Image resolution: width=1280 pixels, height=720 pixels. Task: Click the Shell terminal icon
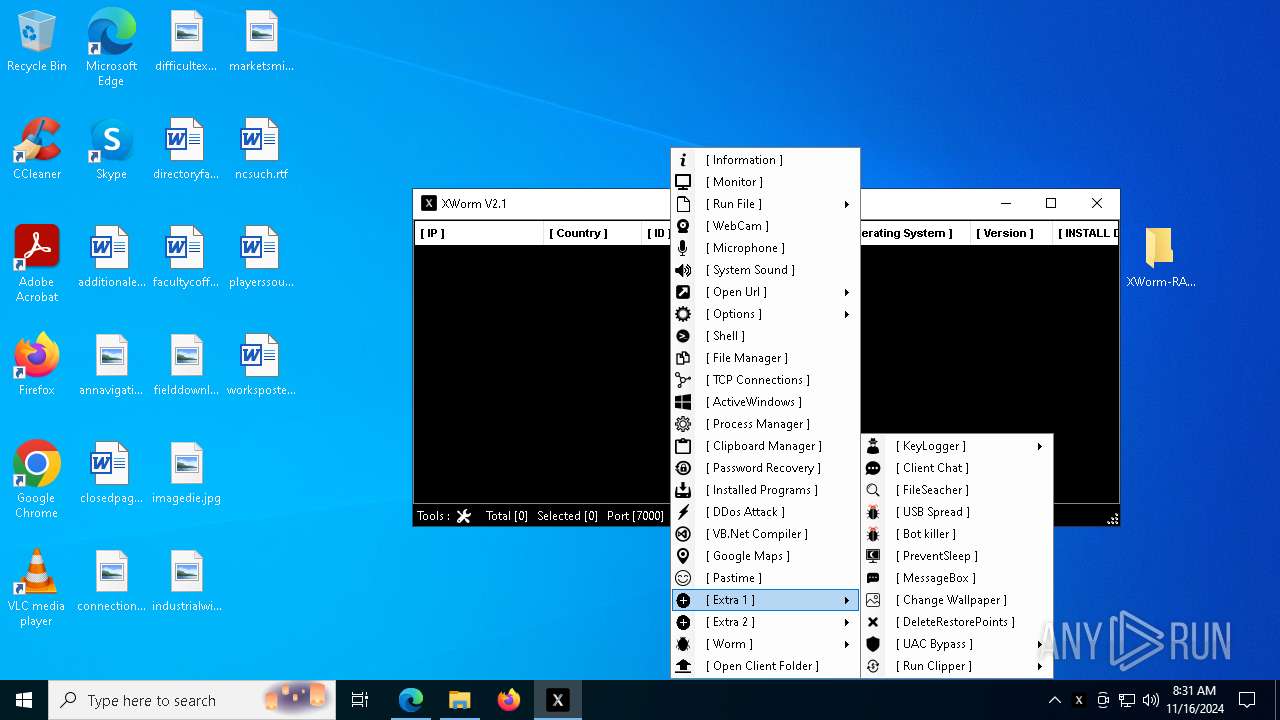click(683, 336)
